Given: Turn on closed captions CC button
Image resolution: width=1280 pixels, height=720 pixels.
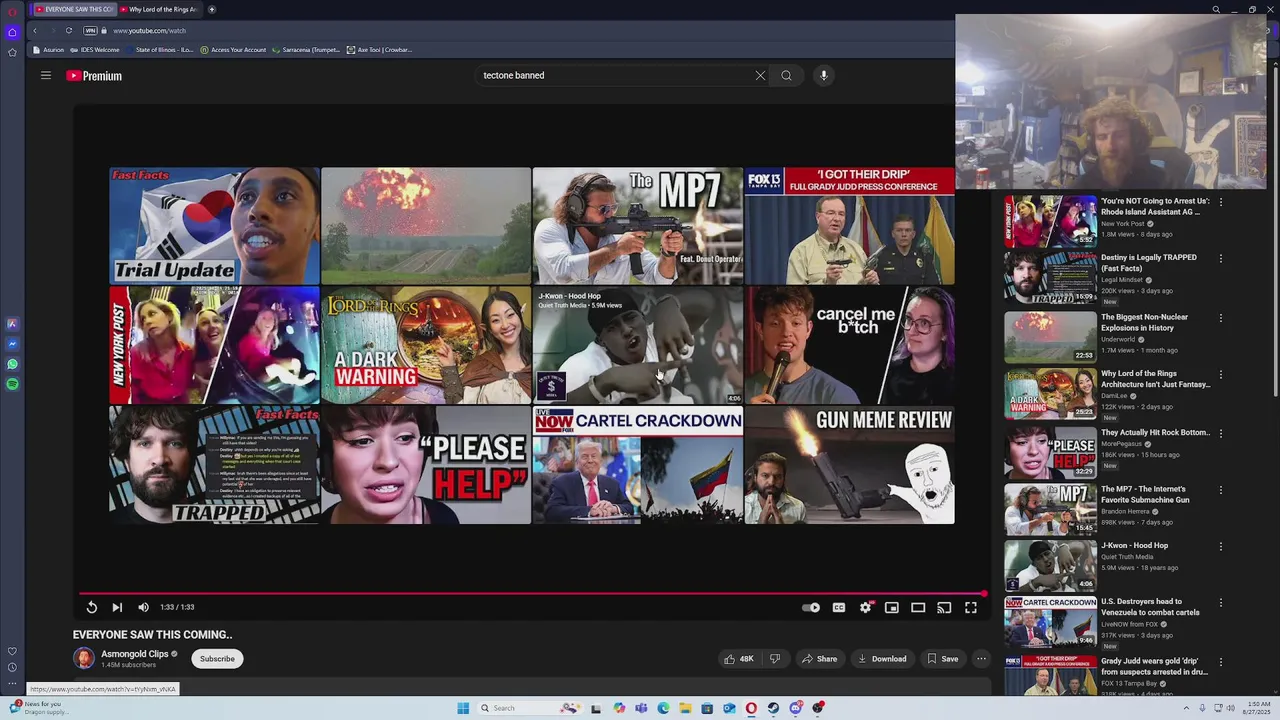Looking at the screenshot, I should point(839,607).
